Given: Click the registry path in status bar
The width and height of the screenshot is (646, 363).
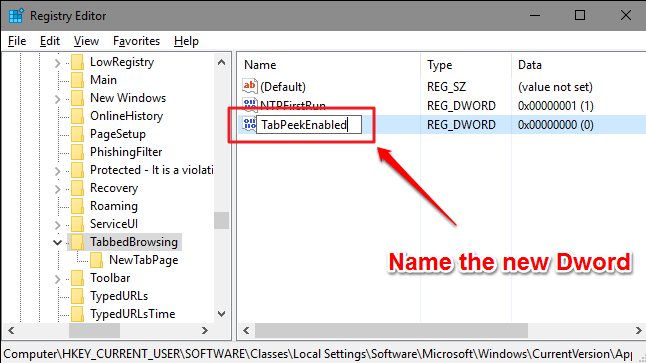Looking at the screenshot, I should pos(317,354).
